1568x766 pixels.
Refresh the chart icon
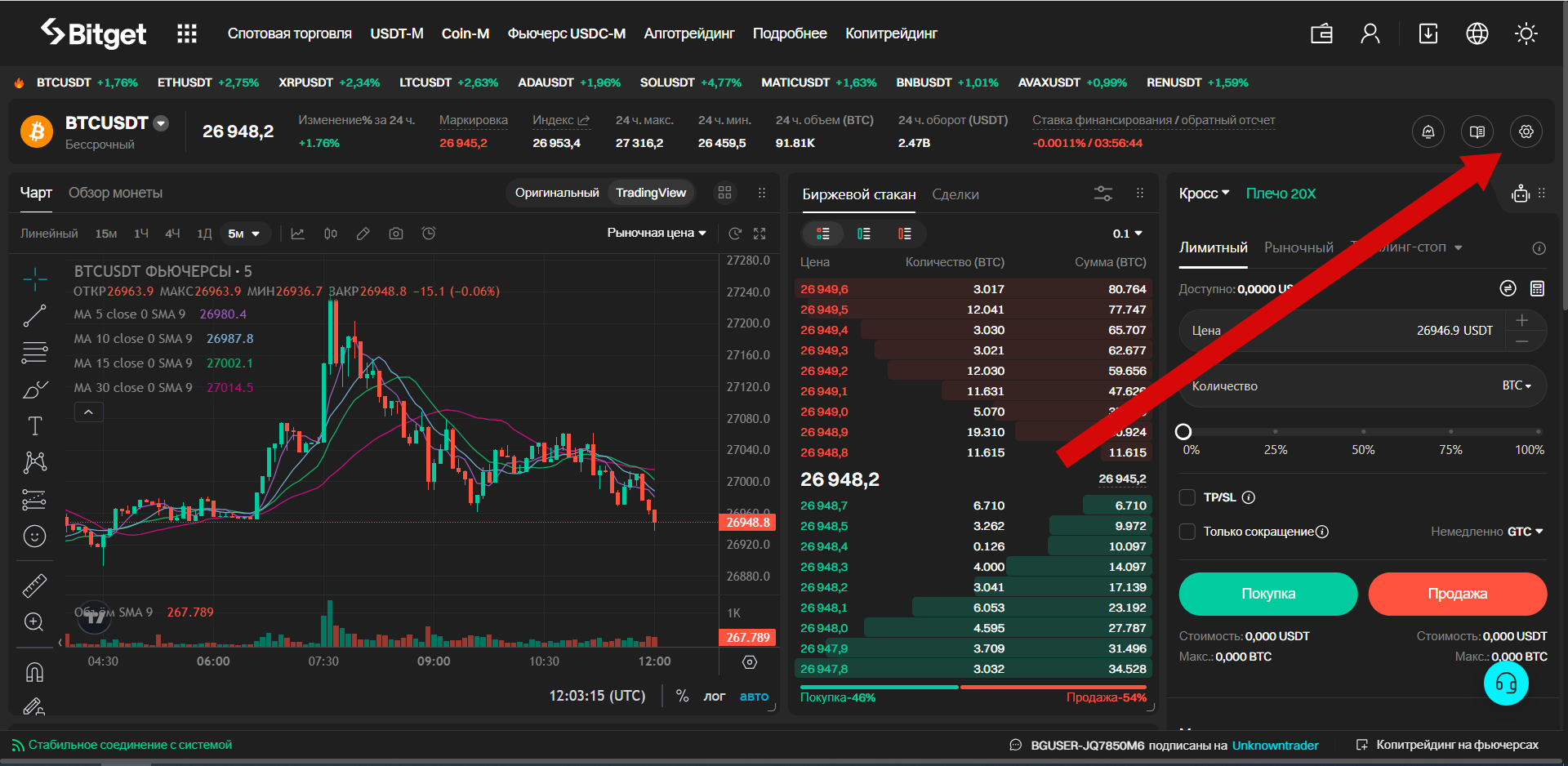735,234
